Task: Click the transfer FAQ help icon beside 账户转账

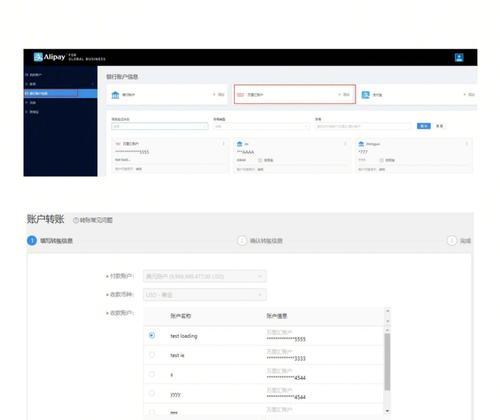Action: click(76, 220)
